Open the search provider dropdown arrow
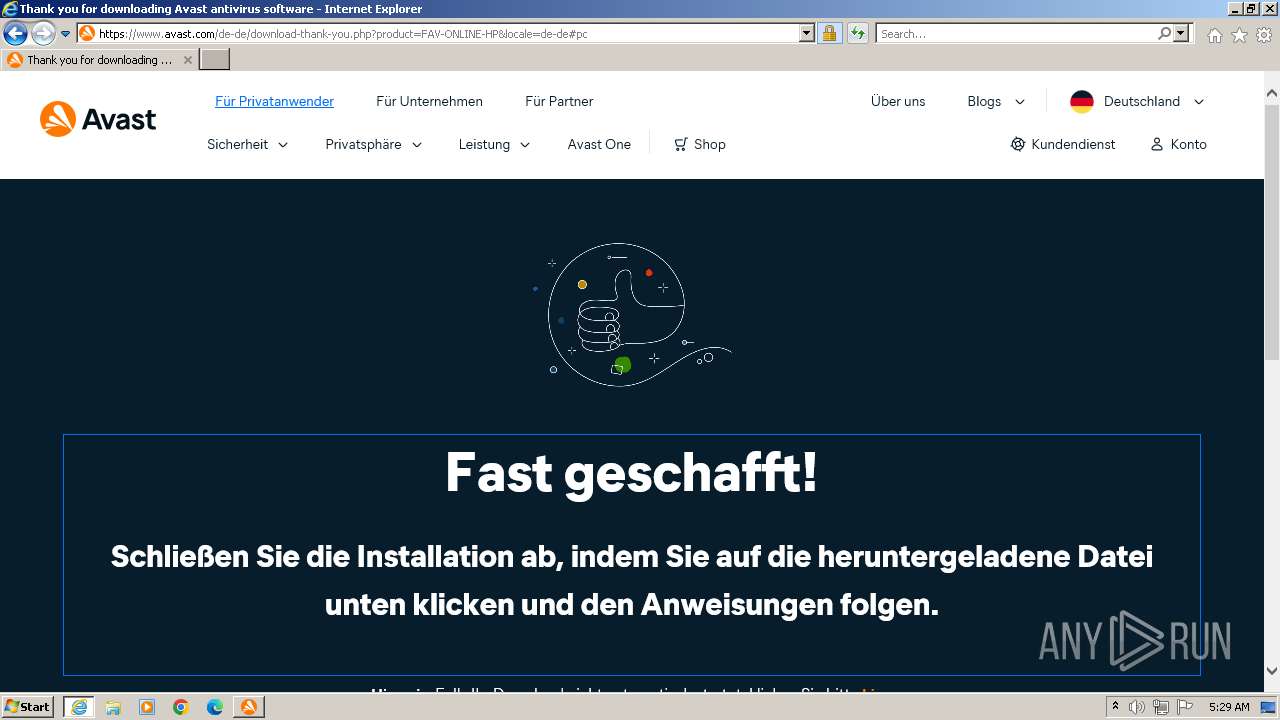The image size is (1280, 720). coord(1181,34)
